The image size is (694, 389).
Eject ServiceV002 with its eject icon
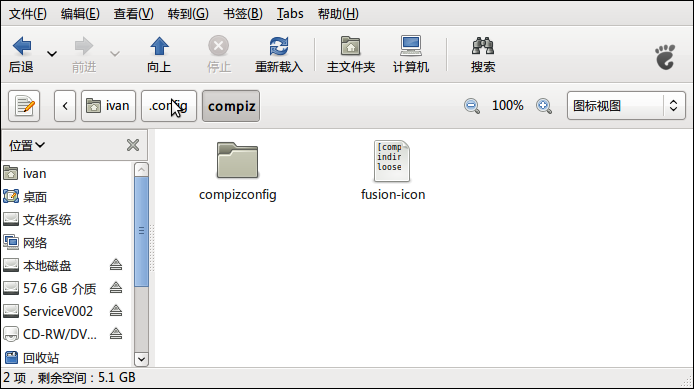click(x=116, y=311)
